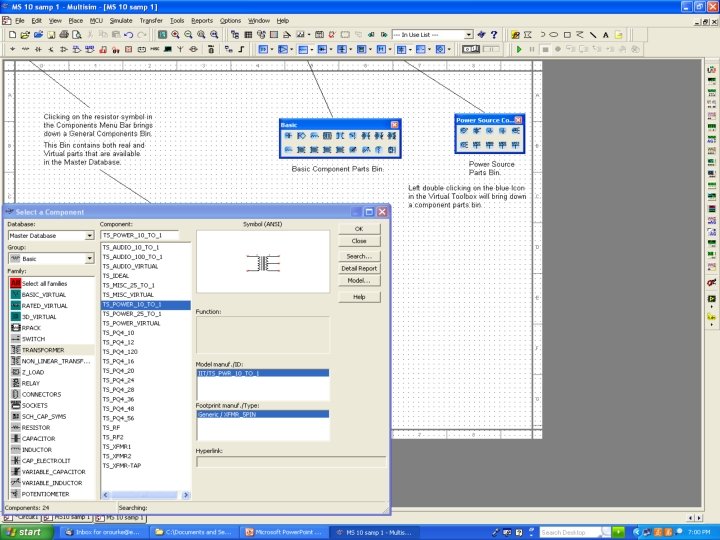The height and width of the screenshot is (540, 720).
Task: Expand the first blue virtual toolbox icon dropdown arrow
Action: [272, 49]
